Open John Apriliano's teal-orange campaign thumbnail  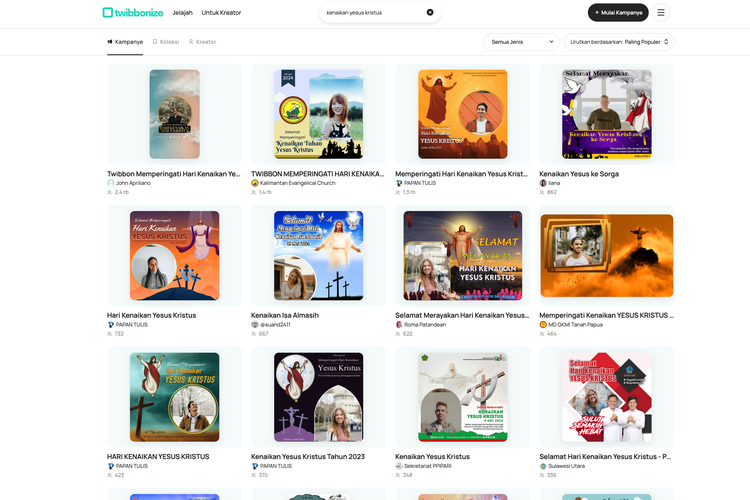point(175,114)
